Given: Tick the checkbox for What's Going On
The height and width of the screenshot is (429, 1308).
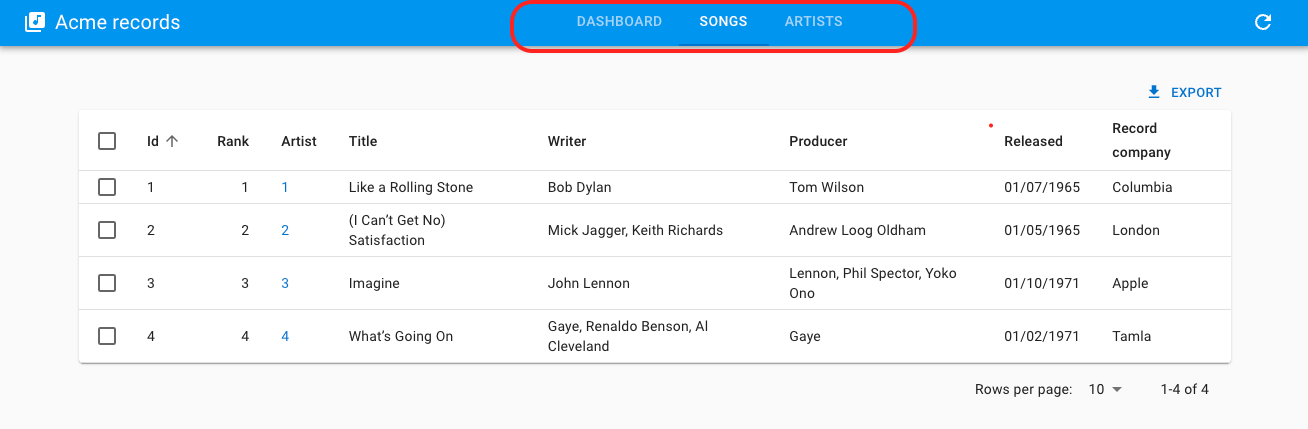Looking at the screenshot, I should pyautogui.click(x=107, y=336).
